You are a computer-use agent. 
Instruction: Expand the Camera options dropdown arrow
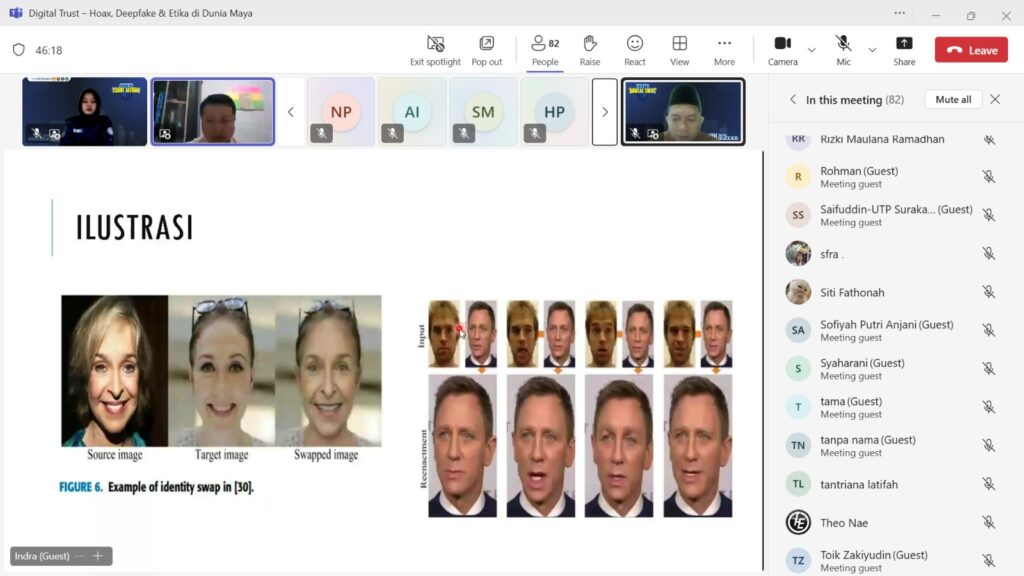click(x=811, y=50)
